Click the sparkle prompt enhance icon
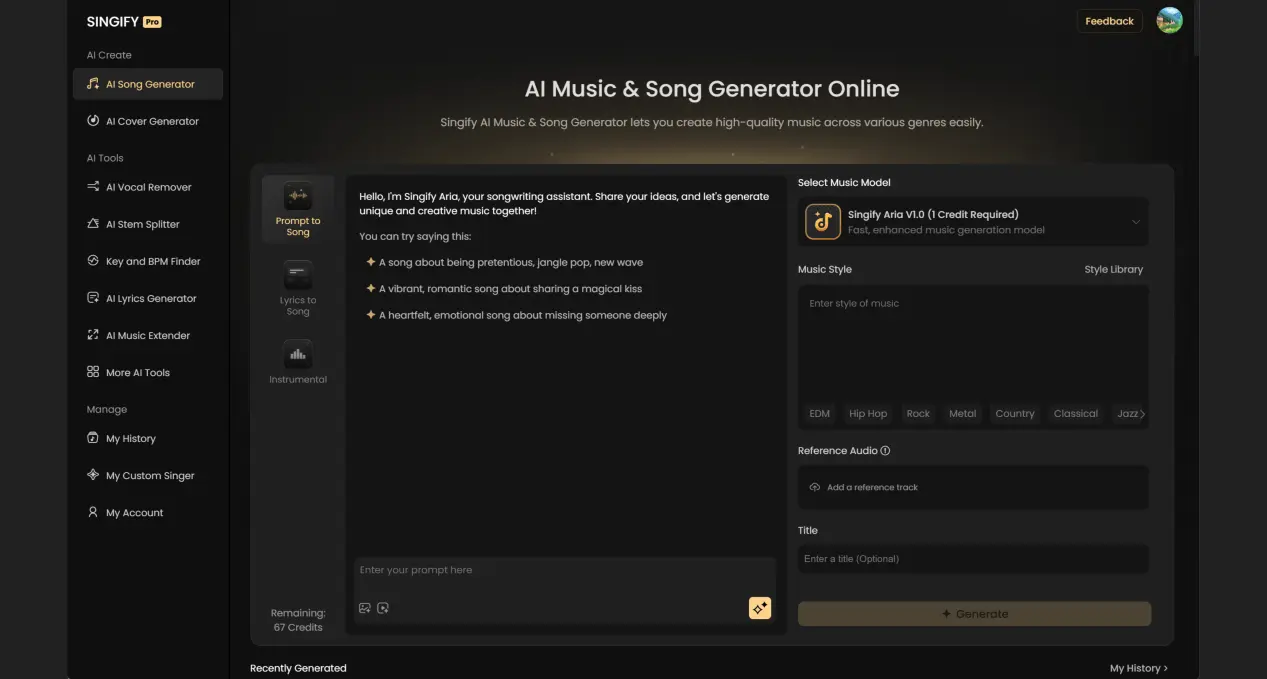 click(x=760, y=607)
